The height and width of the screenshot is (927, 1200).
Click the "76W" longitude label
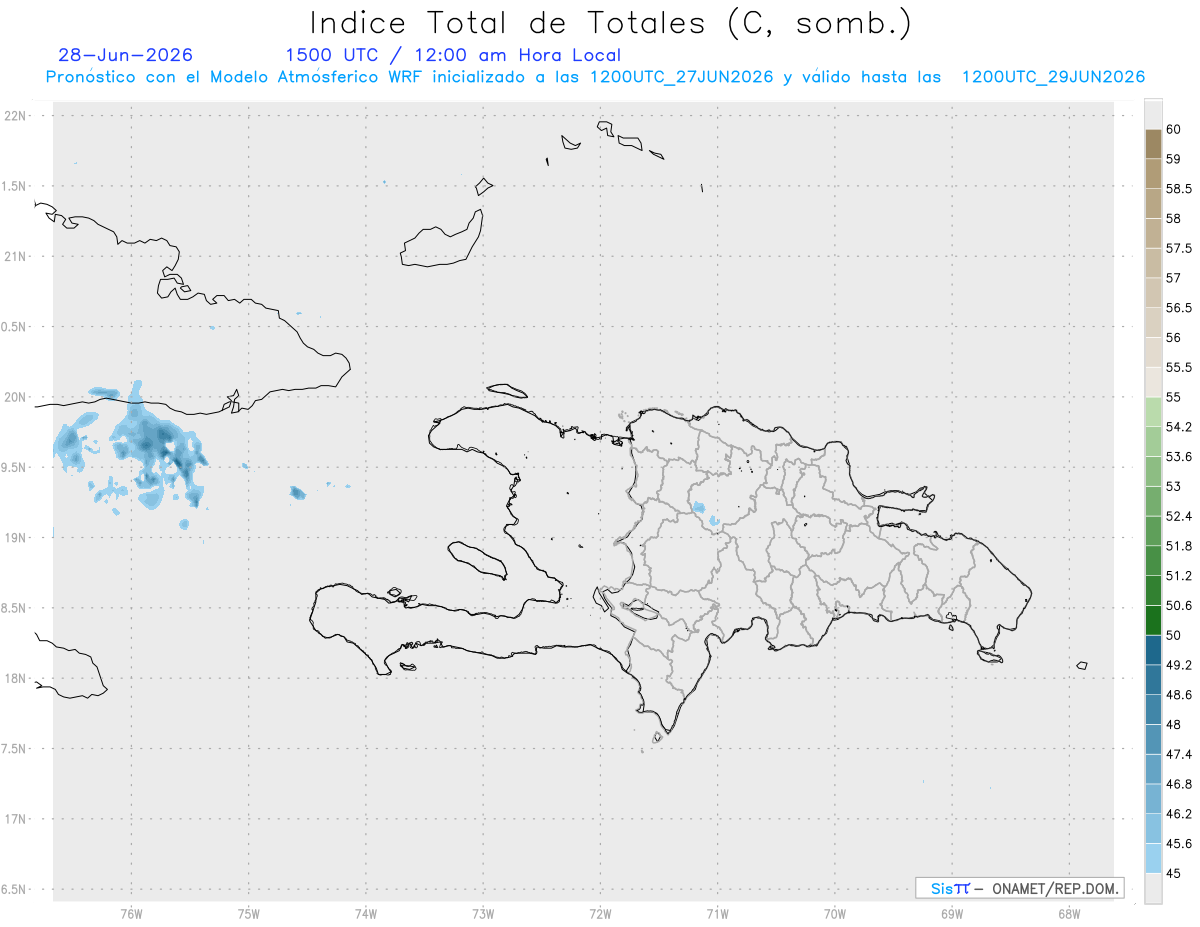click(131, 913)
